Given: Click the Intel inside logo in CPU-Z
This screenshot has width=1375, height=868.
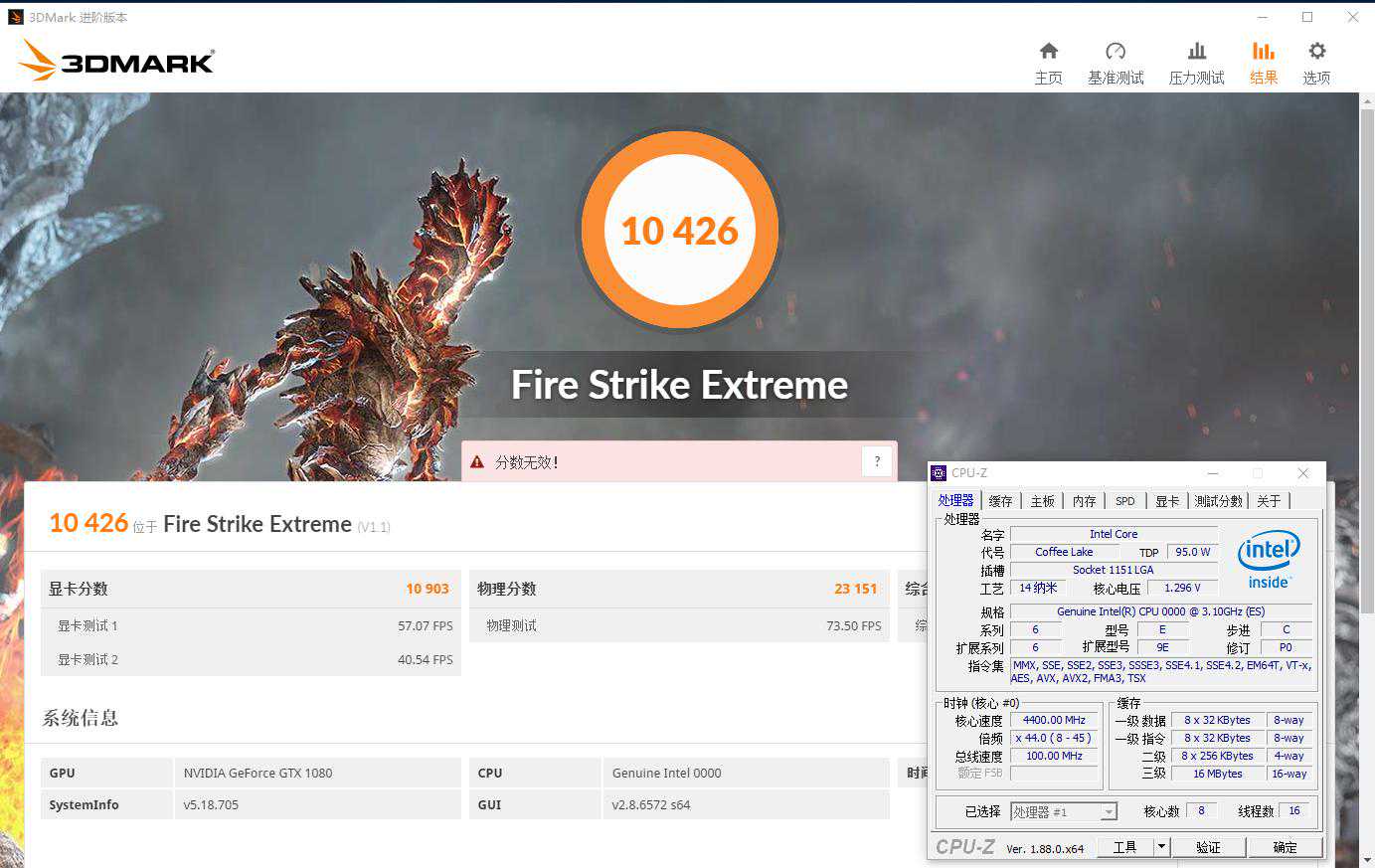Looking at the screenshot, I should (x=1269, y=559).
